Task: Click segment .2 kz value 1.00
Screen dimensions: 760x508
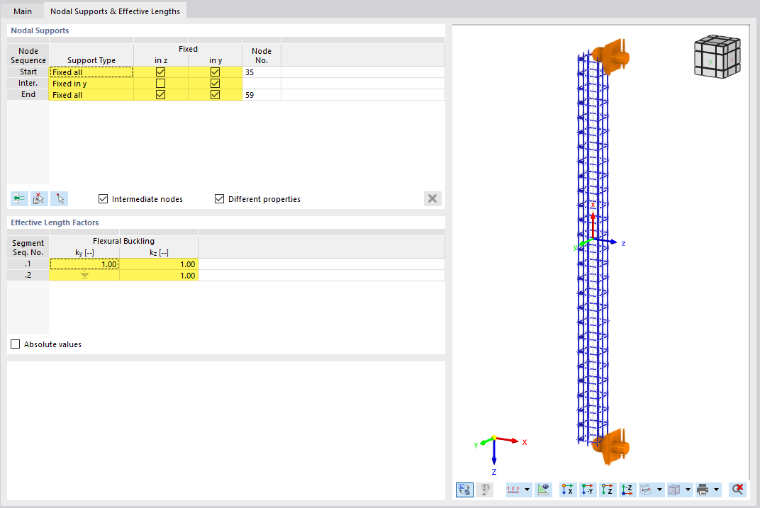Action: (x=159, y=275)
